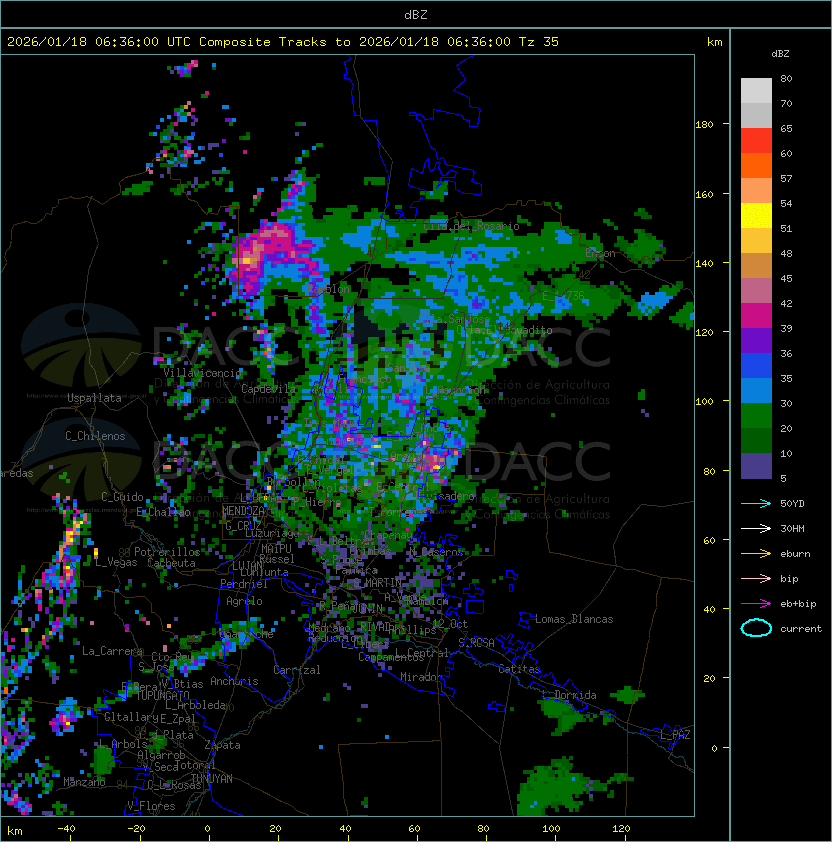Select the bright yellow 51-54 dBZ swatch
This screenshot has width=832, height=842.
pos(756,215)
